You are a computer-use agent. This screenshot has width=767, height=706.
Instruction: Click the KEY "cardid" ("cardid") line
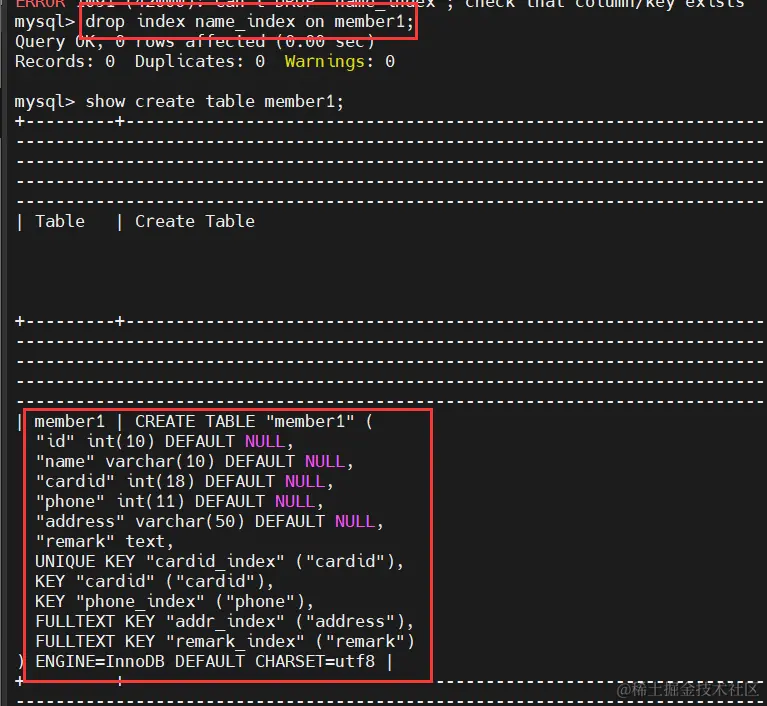coord(155,581)
